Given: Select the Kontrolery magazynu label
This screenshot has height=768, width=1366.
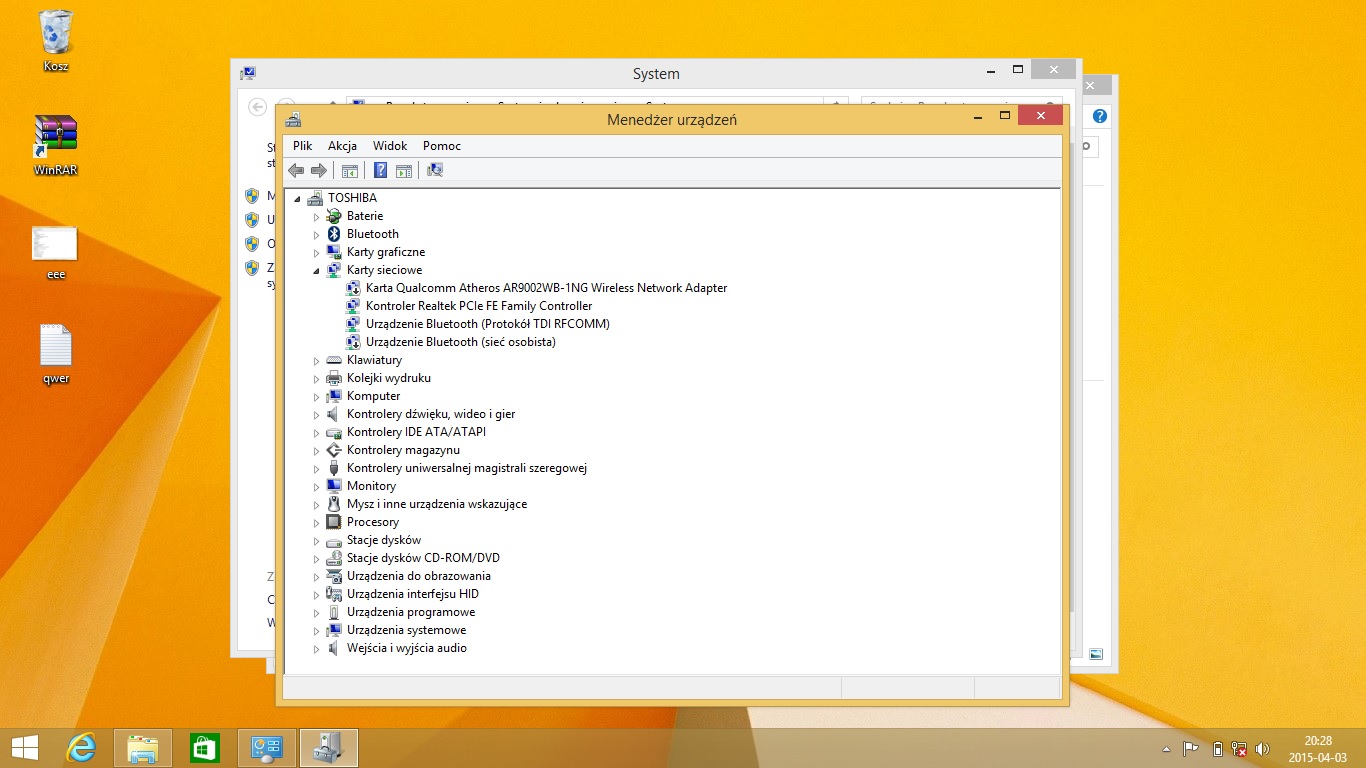Looking at the screenshot, I should tap(403, 450).
